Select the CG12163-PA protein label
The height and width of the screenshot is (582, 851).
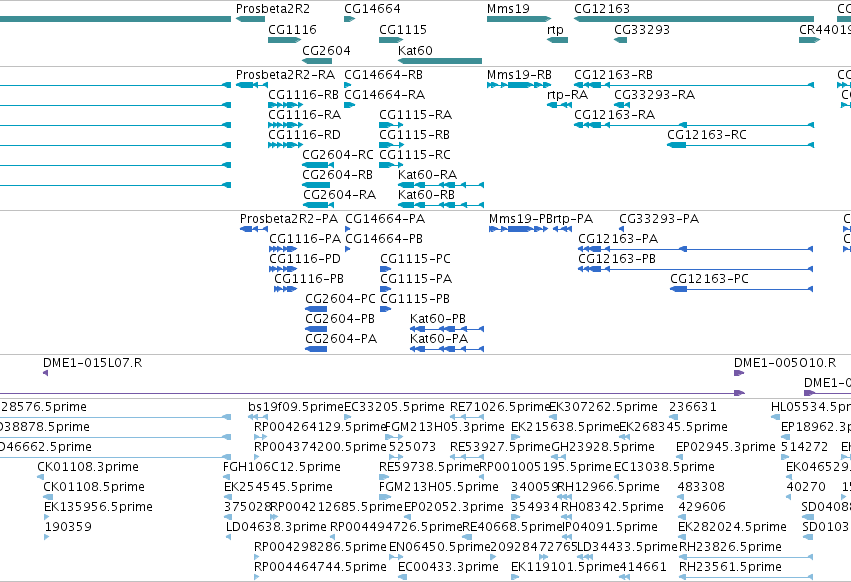point(618,239)
